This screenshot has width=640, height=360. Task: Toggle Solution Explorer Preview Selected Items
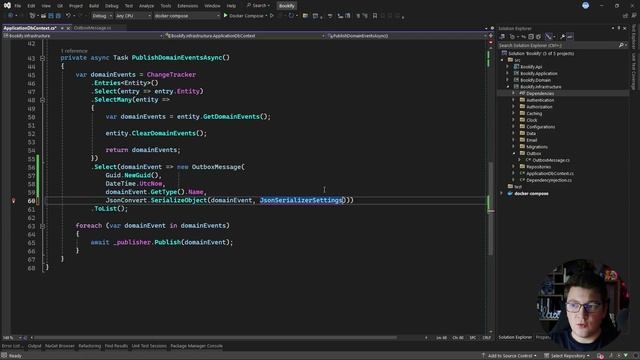point(570,37)
